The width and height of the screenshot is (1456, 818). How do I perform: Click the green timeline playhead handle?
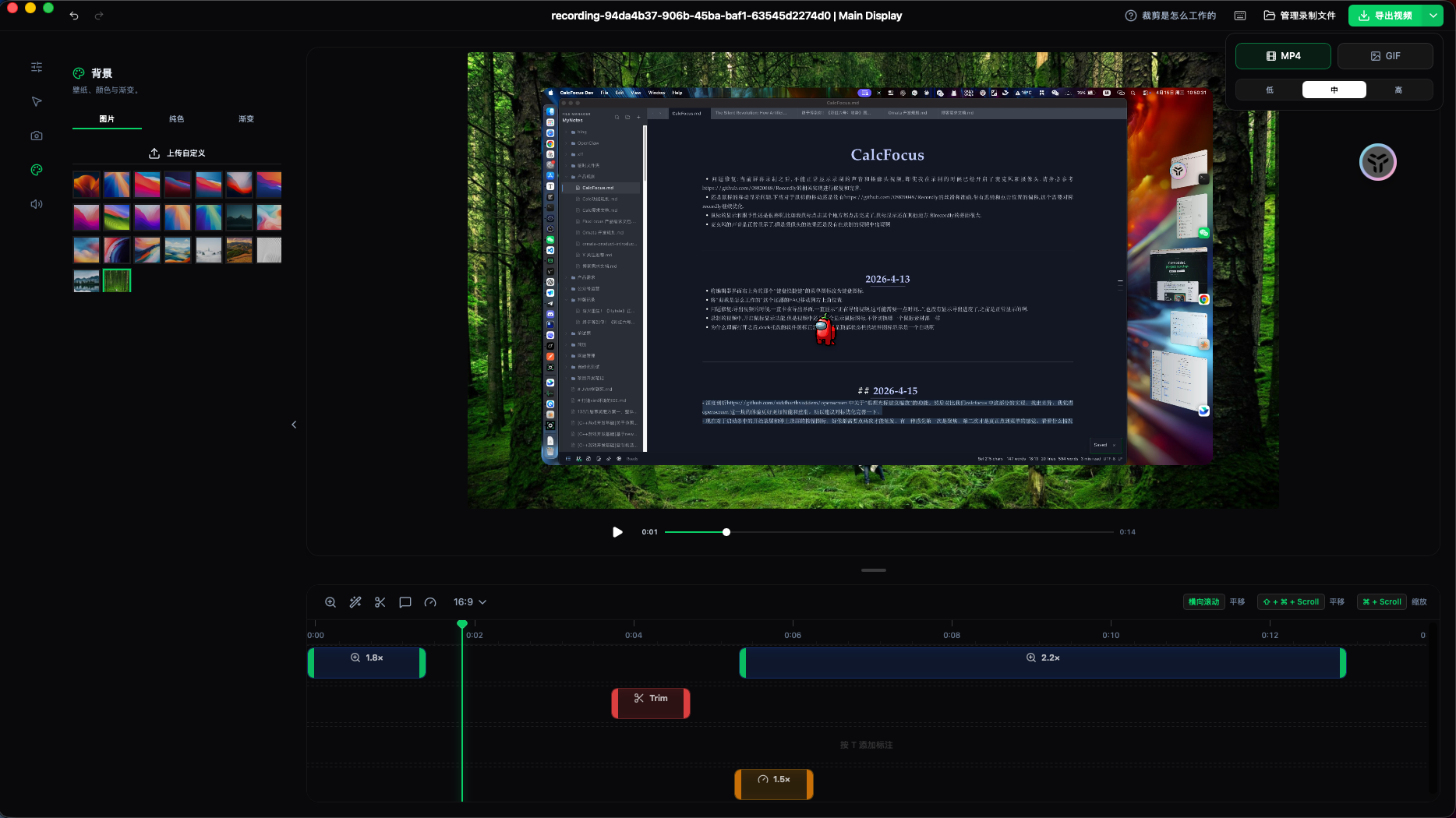[x=462, y=624]
